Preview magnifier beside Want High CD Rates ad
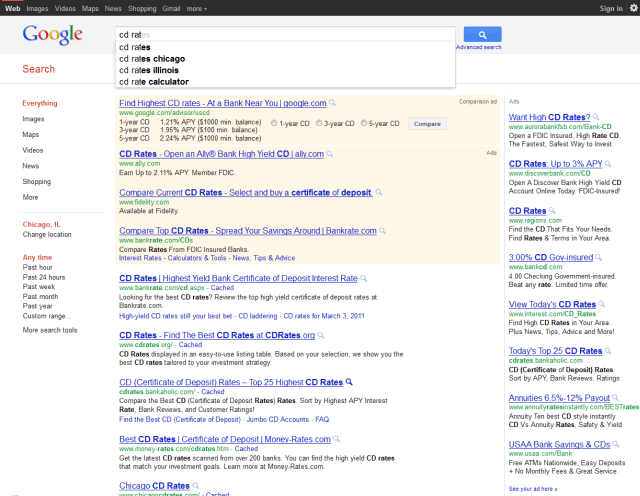This screenshot has width=640, height=496. coord(596,117)
